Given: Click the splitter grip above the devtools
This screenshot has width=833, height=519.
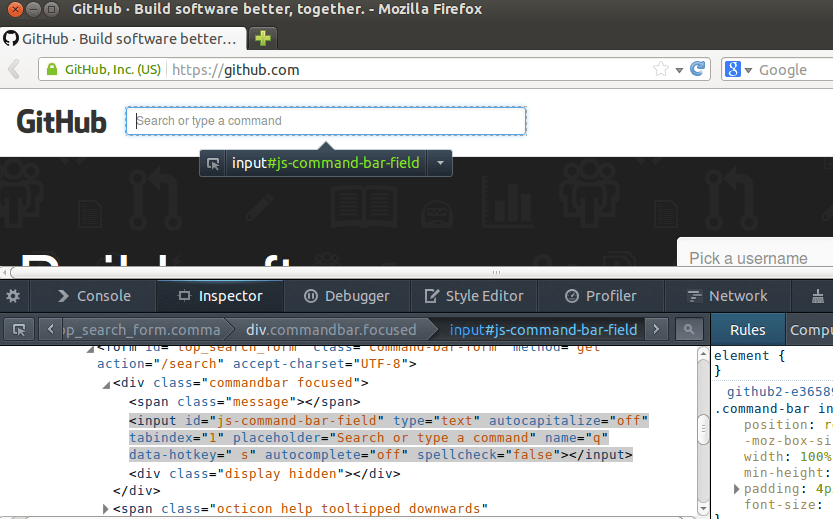Looking at the screenshot, I should (x=496, y=272).
